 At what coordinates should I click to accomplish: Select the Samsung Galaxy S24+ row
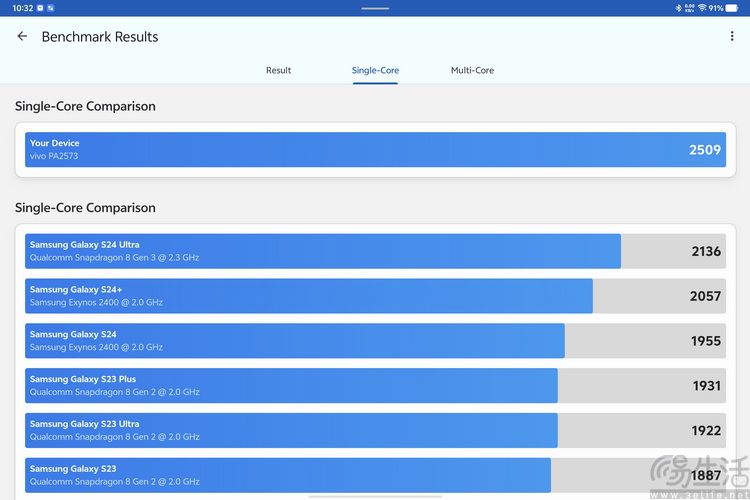[x=375, y=296]
